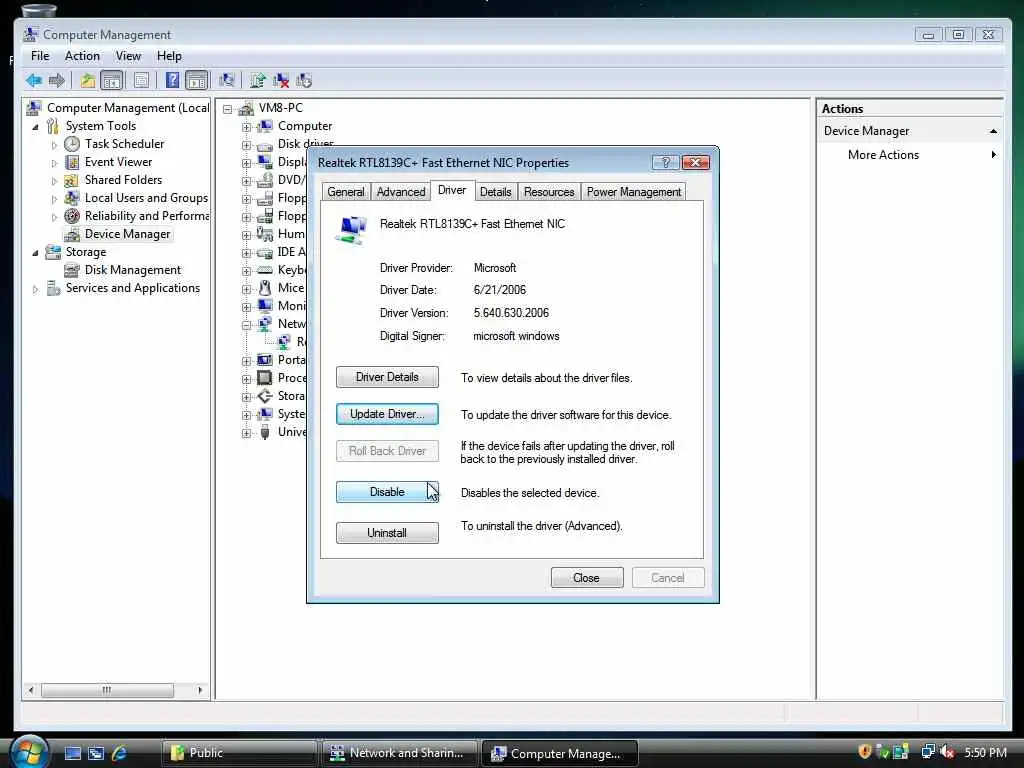Collapse the Storage tree node
1024x768 pixels.
click(x=35, y=253)
